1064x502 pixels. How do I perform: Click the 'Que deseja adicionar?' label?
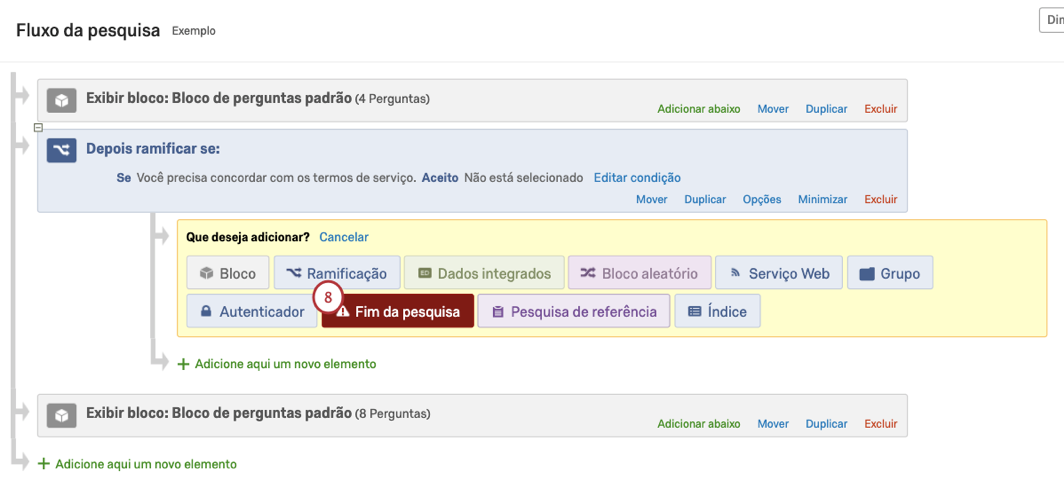pyautogui.click(x=248, y=237)
